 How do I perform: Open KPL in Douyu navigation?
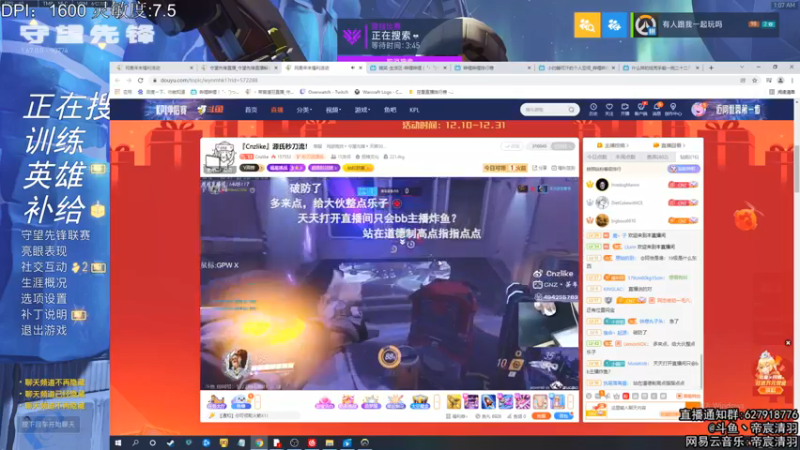click(414, 110)
